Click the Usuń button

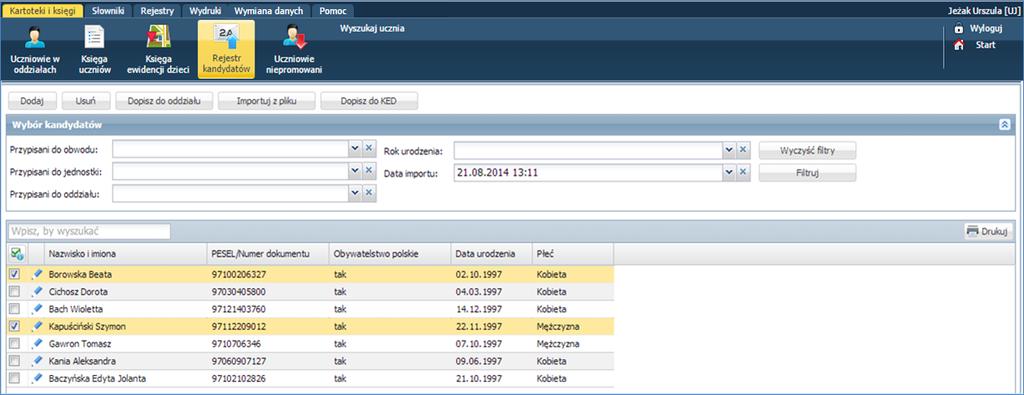point(86,101)
